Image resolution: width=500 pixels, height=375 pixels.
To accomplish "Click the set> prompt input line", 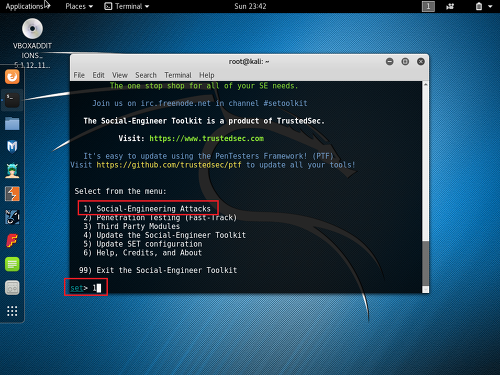I will (x=85, y=288).
